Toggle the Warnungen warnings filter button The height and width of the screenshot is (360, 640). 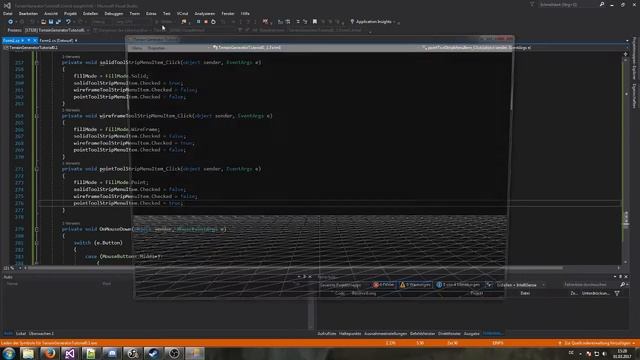click(x=415, y=285)
